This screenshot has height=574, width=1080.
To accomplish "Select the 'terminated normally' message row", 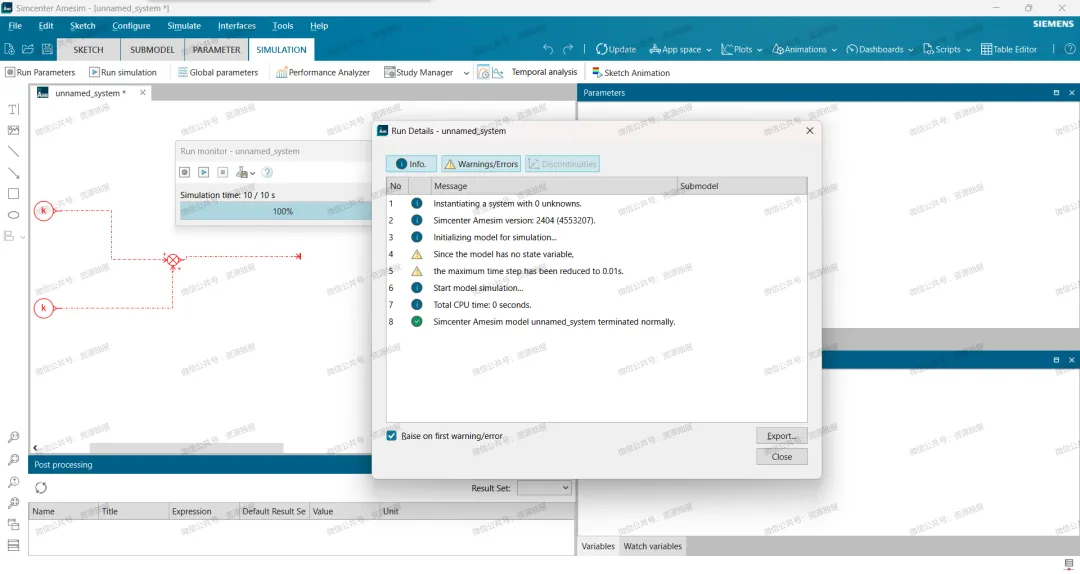I will pos(596,322).
